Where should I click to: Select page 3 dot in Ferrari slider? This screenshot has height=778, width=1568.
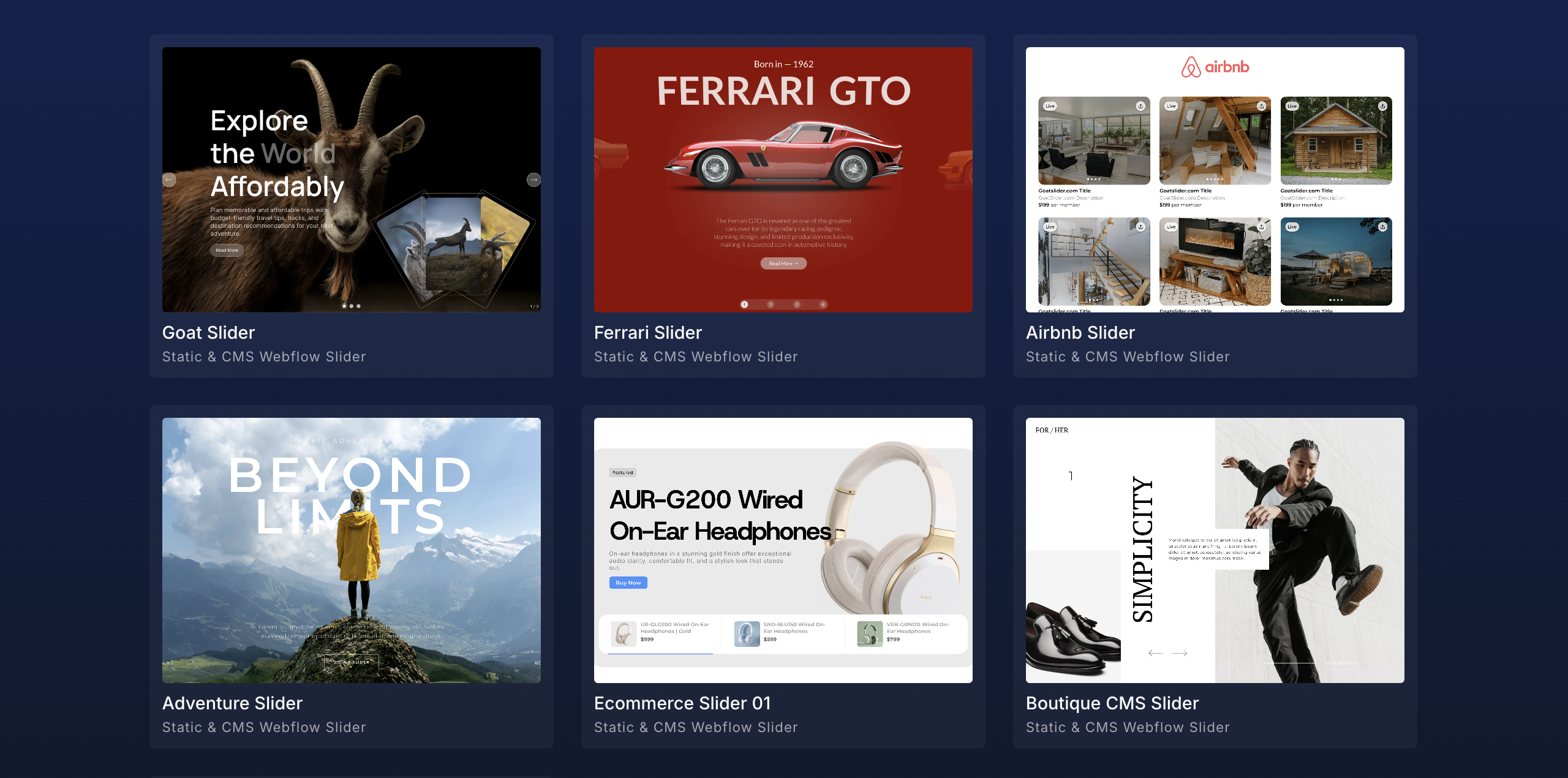797,304
